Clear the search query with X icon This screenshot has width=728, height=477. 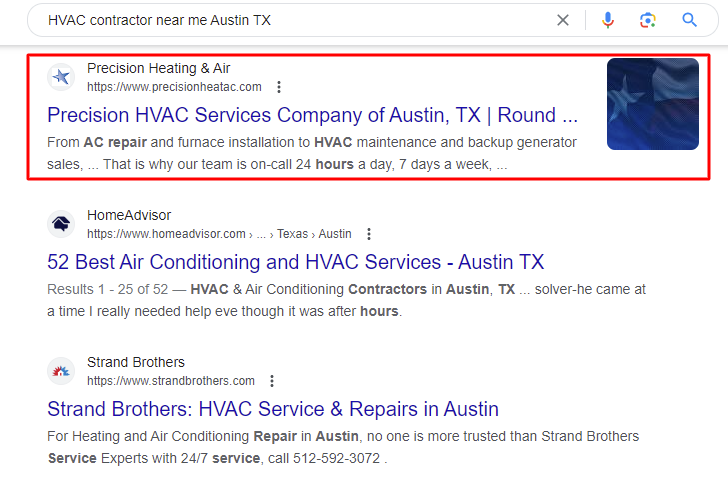coord(563,20)
